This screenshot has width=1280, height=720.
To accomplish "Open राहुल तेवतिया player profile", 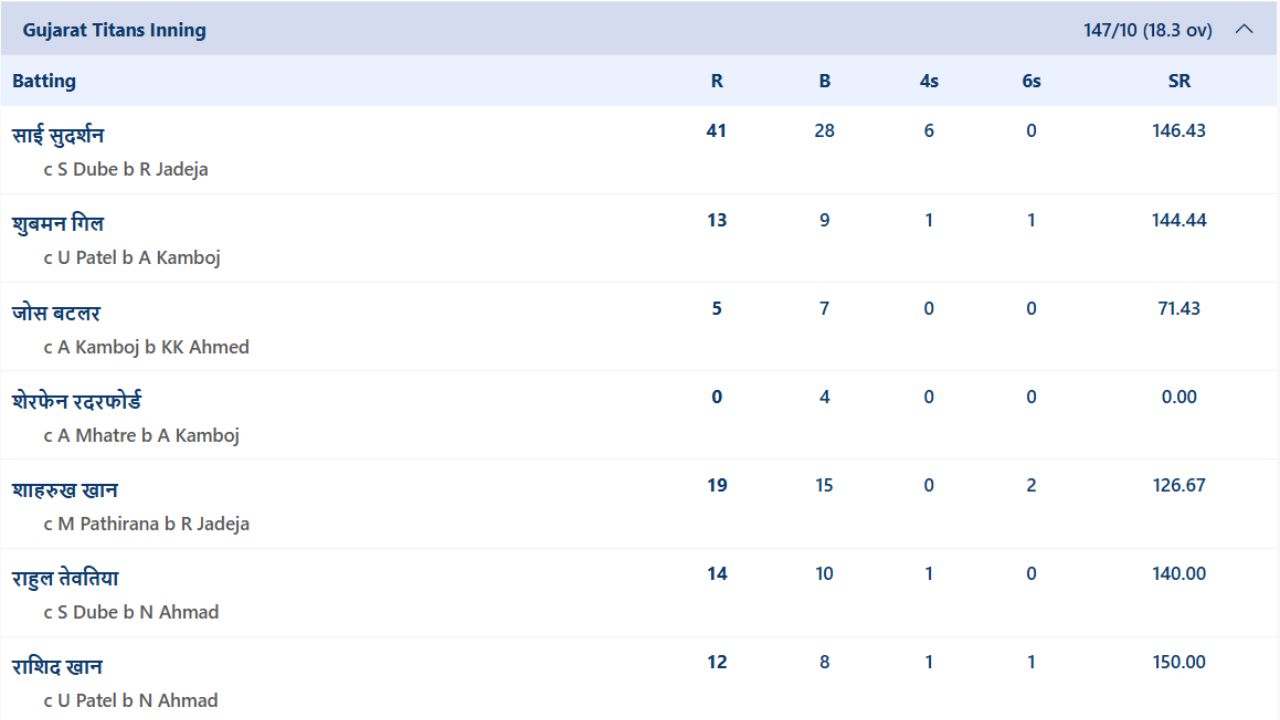I will (65, 577).
